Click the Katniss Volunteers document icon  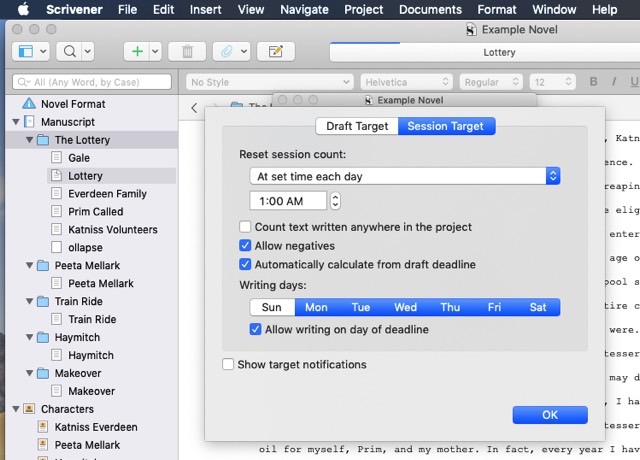click(x=56, y=229)
